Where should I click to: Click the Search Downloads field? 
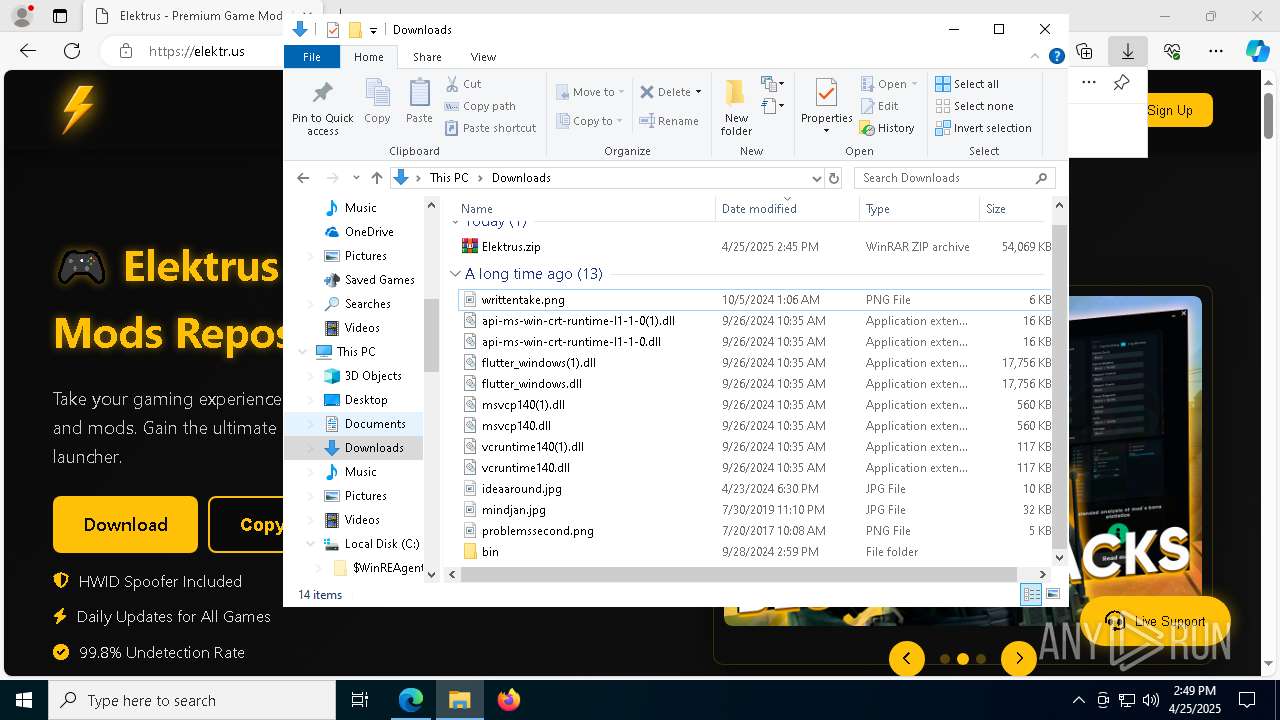[954, 178]
